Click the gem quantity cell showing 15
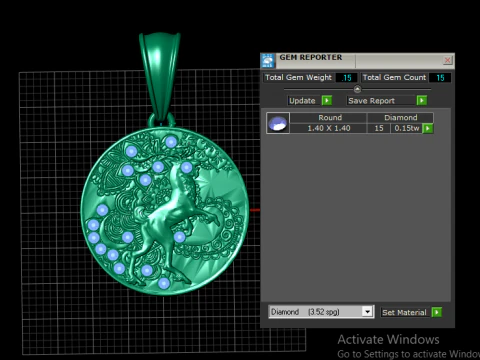Viewport: 480px width, 360px height. [x=379, y=128]
